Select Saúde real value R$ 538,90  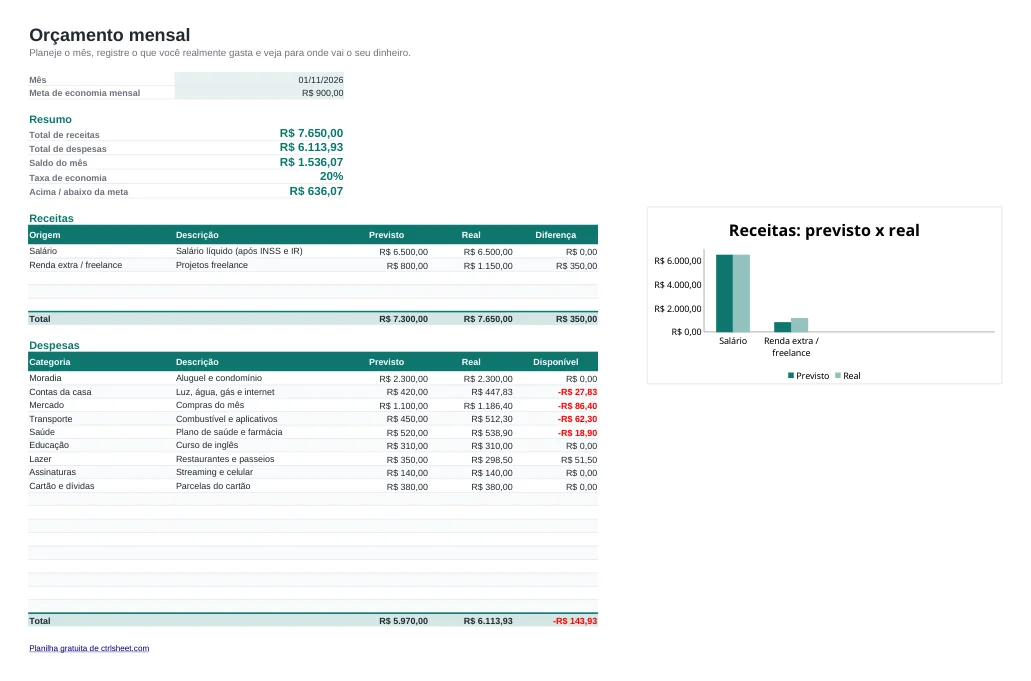492,433
